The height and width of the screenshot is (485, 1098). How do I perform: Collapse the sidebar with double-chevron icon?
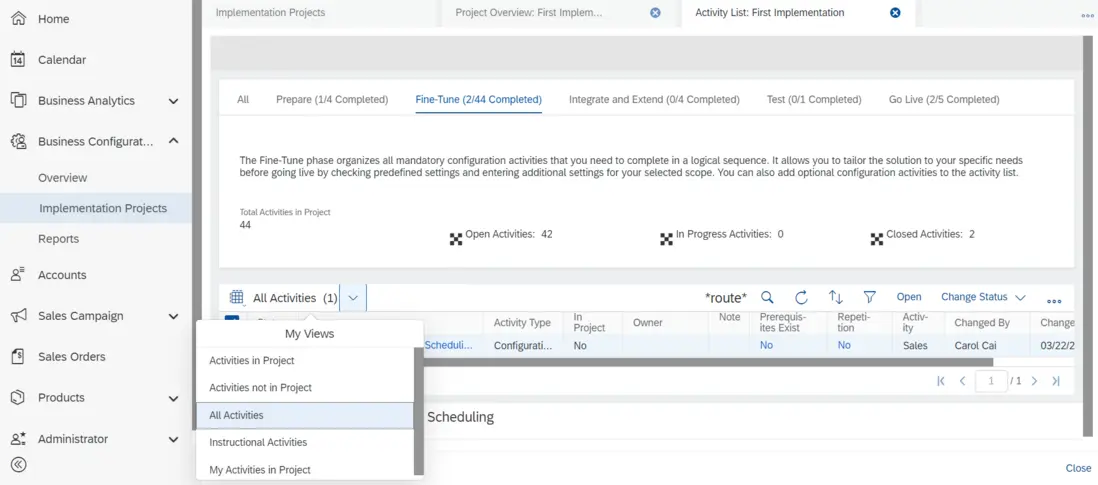pos(18,465)
